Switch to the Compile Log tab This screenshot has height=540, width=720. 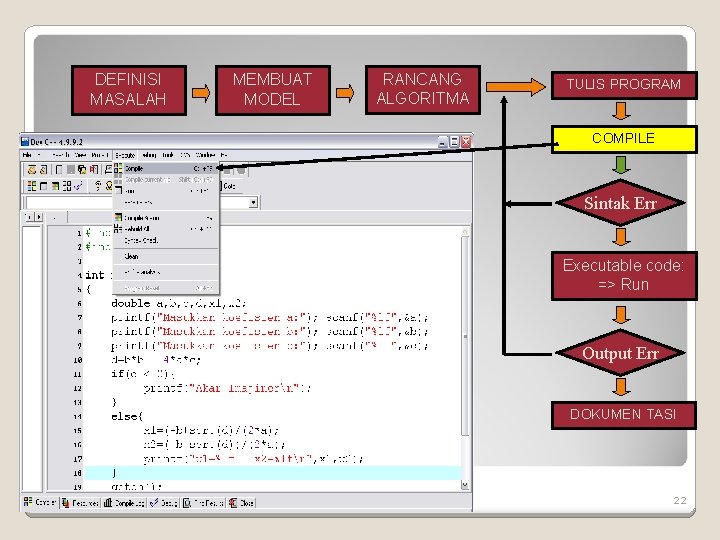(x=124, y=503)
